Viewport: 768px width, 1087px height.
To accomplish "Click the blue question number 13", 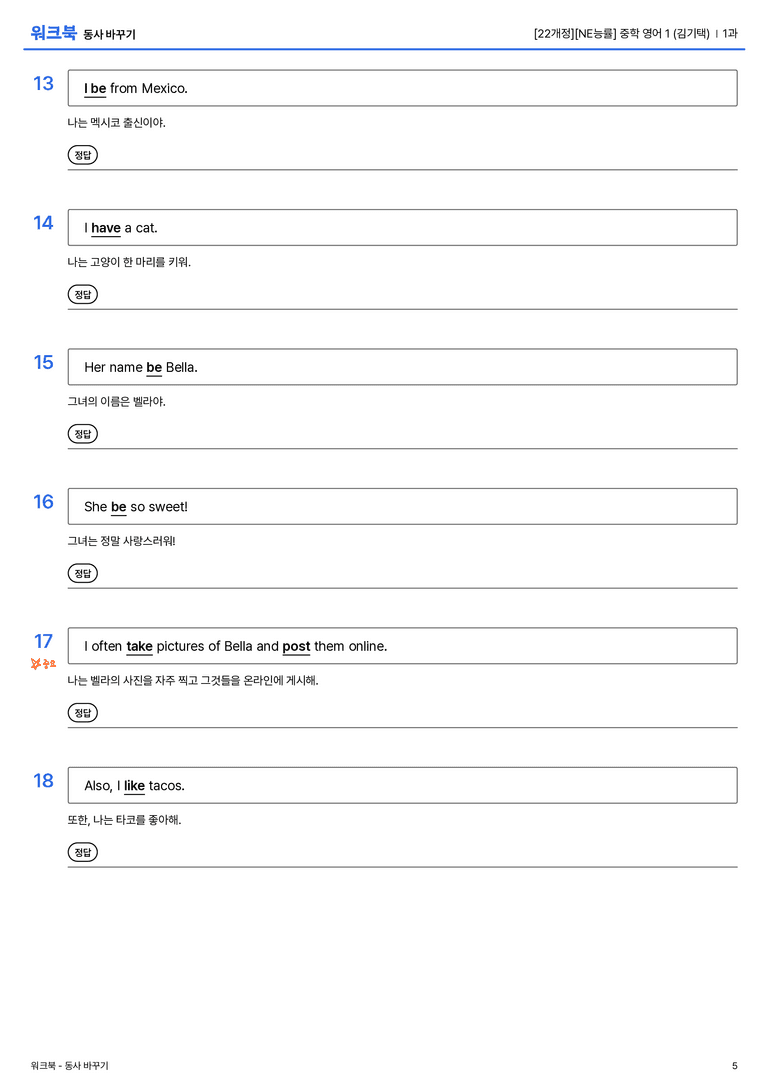I will click(x=43, y=84).
